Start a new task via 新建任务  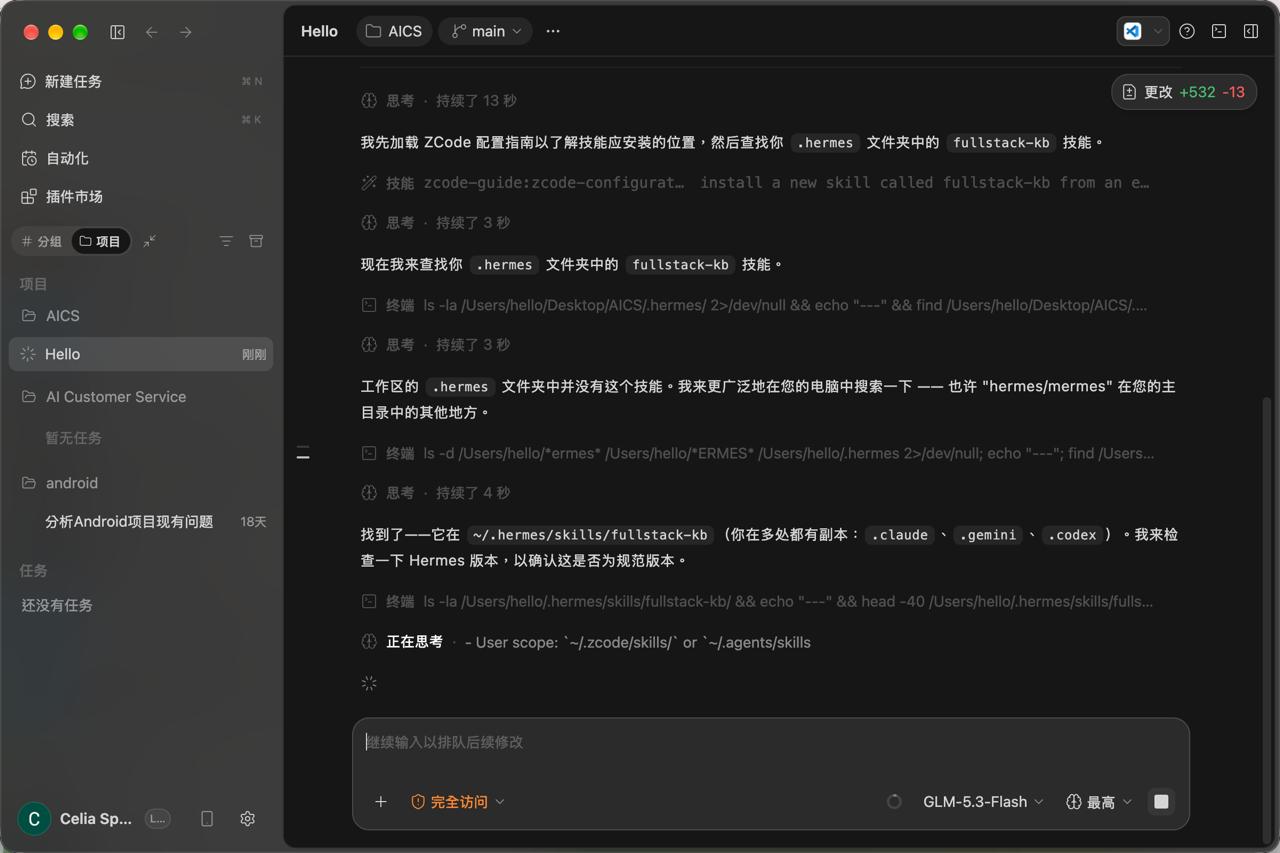click(141, 81)
